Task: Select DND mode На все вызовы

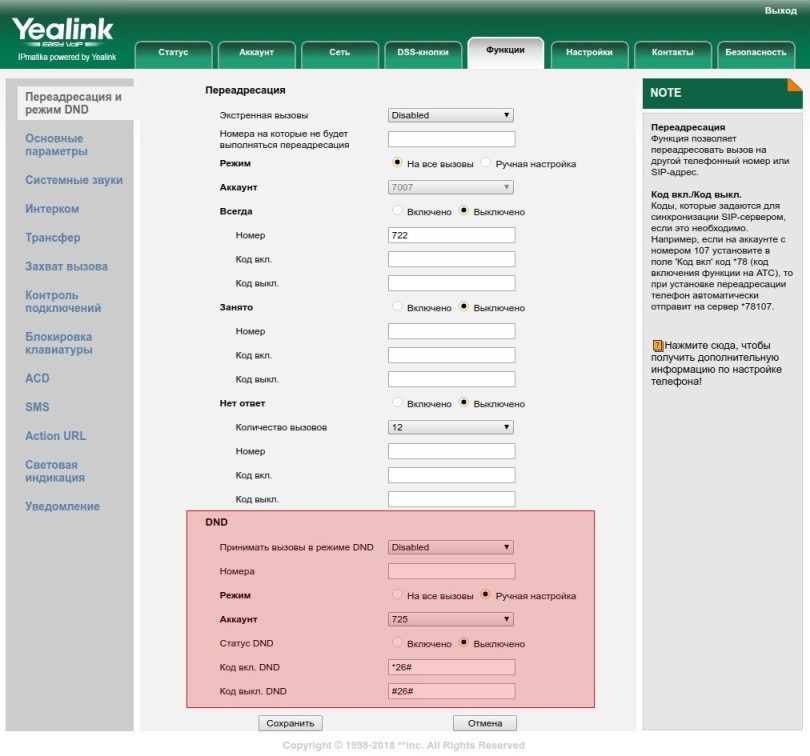Action: [x=397, y=594]
